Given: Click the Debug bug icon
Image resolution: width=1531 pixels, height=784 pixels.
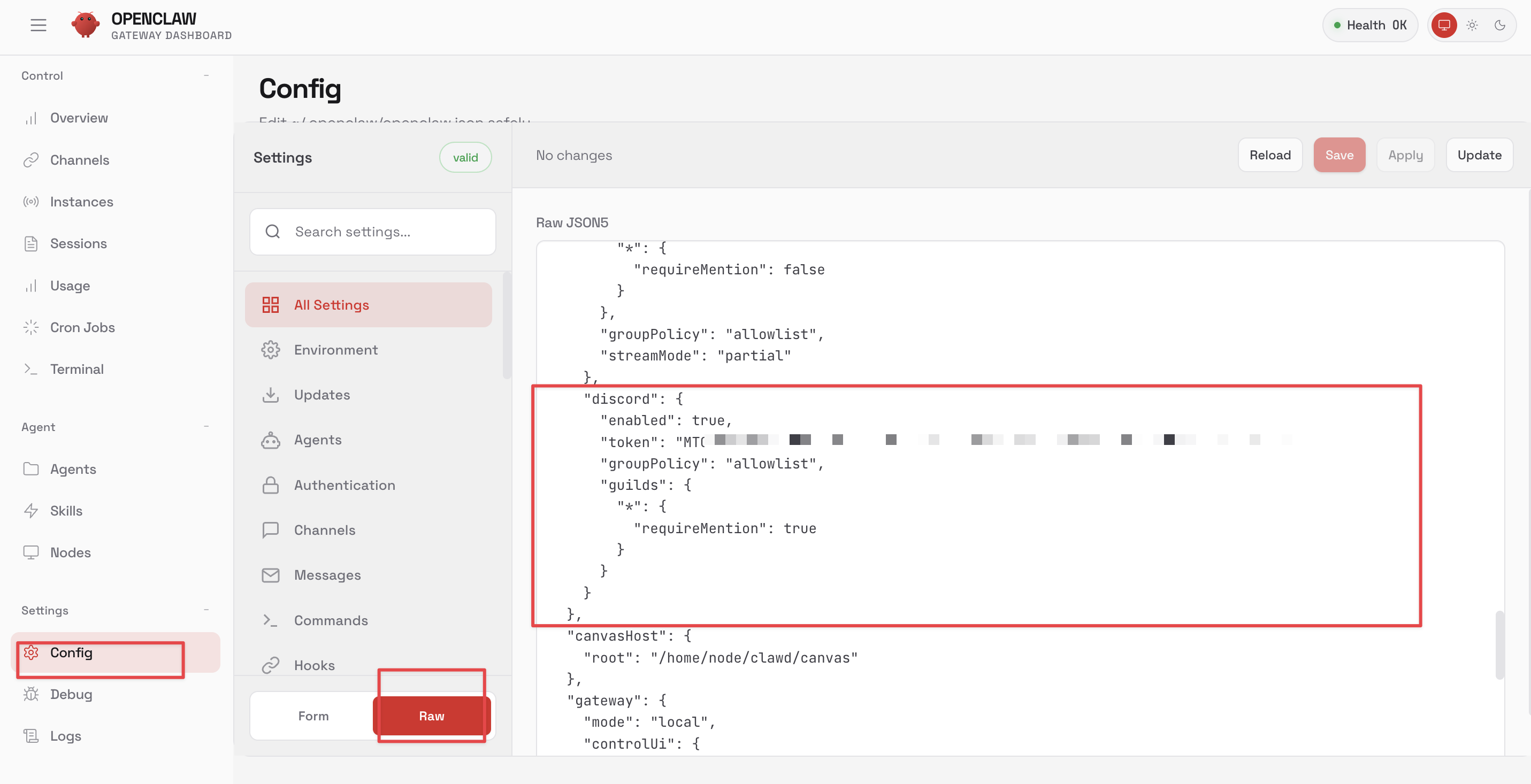Looking at the screenshot, I should click(x=31, y=694).
